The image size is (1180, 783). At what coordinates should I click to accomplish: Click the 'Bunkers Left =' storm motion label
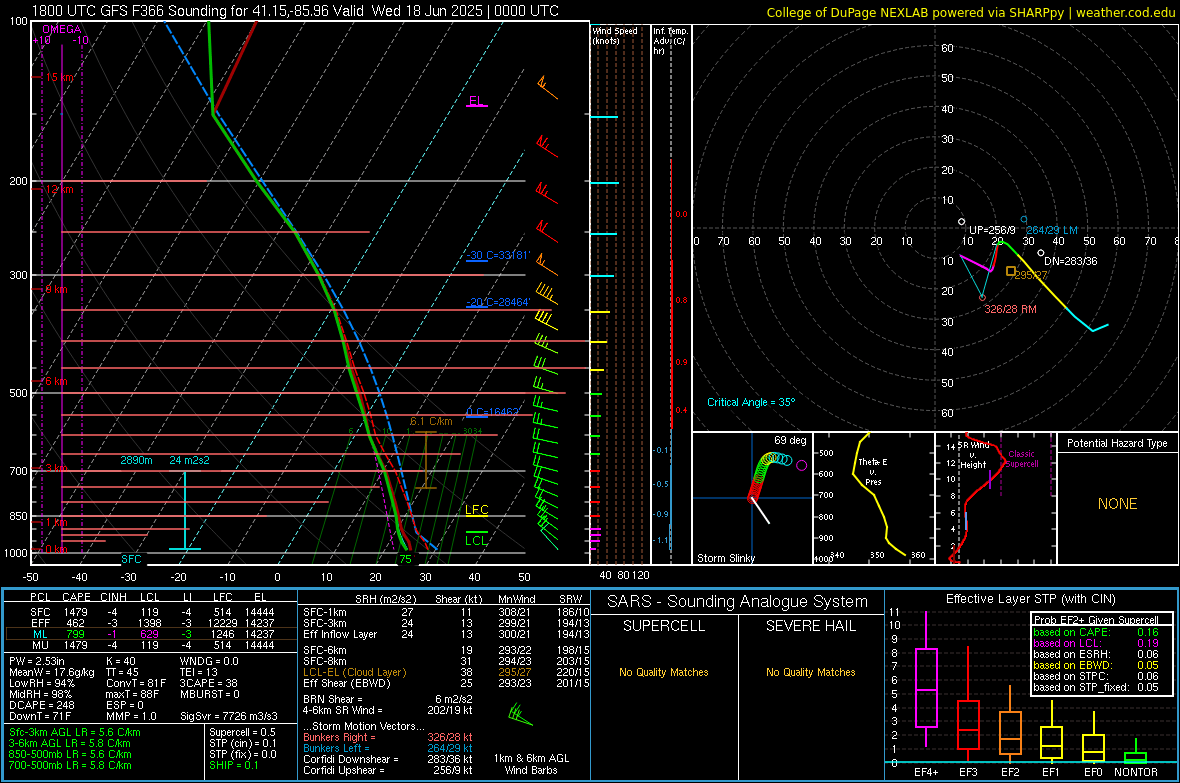(336, 748)
